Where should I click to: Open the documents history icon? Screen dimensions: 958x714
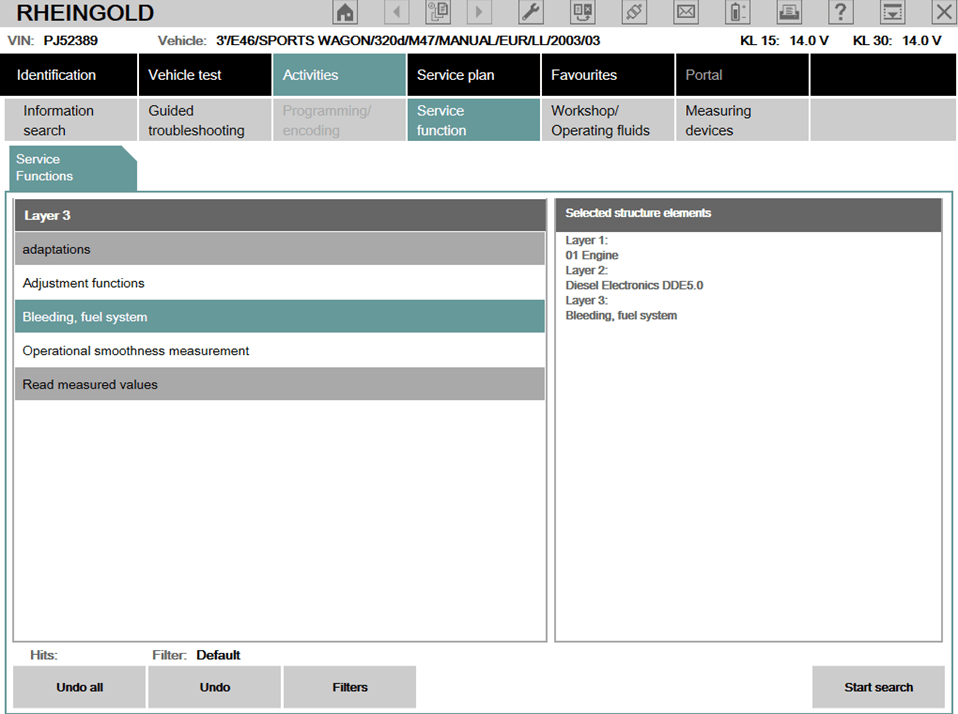(x=438, y=12)
